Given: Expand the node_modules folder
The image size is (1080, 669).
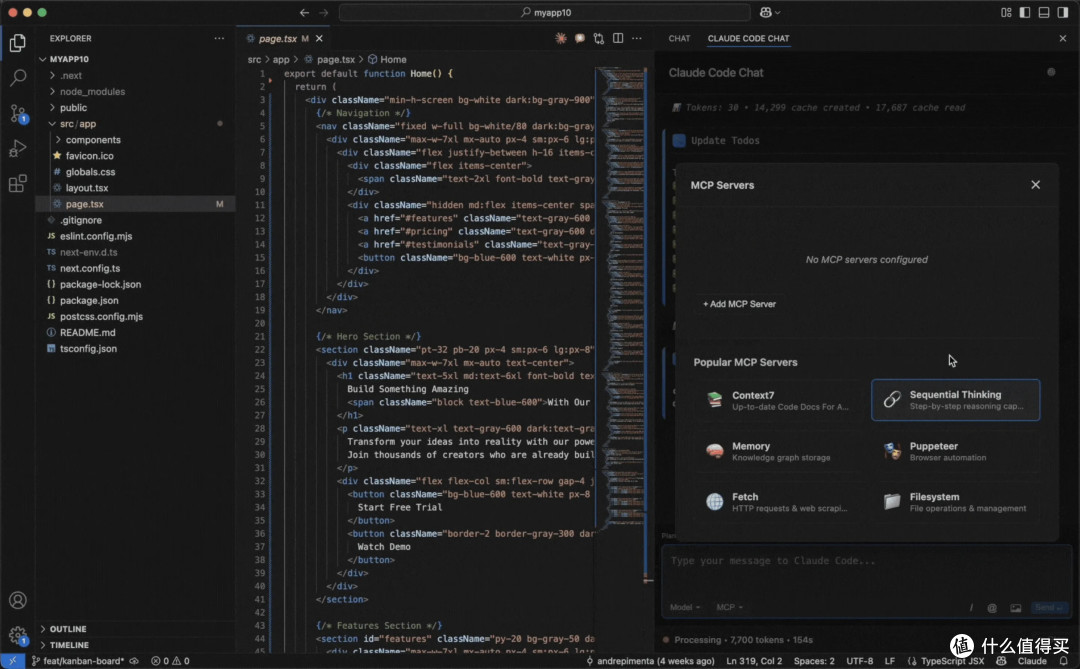Looking at the screenshot, I should click(x=135, y=92).
